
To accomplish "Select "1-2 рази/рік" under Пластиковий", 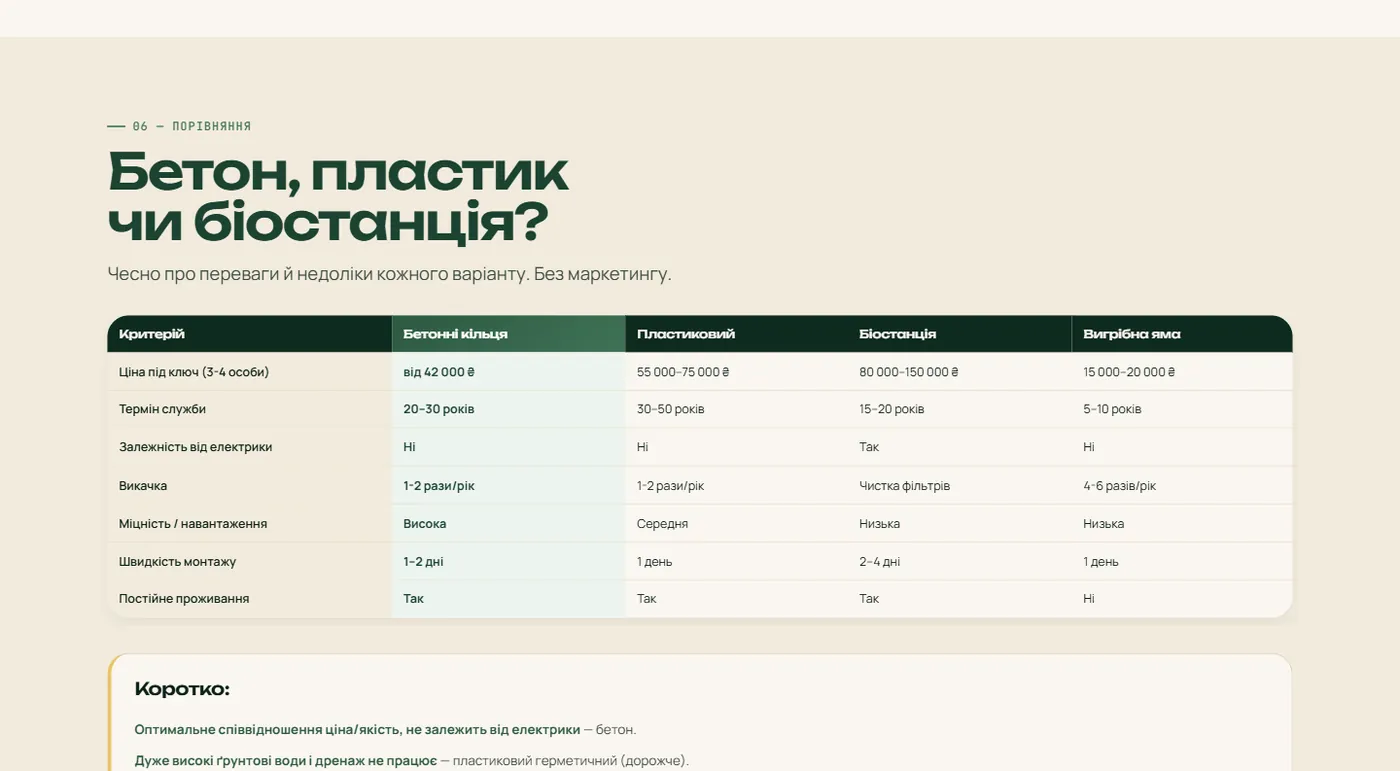I will [671, 486].
